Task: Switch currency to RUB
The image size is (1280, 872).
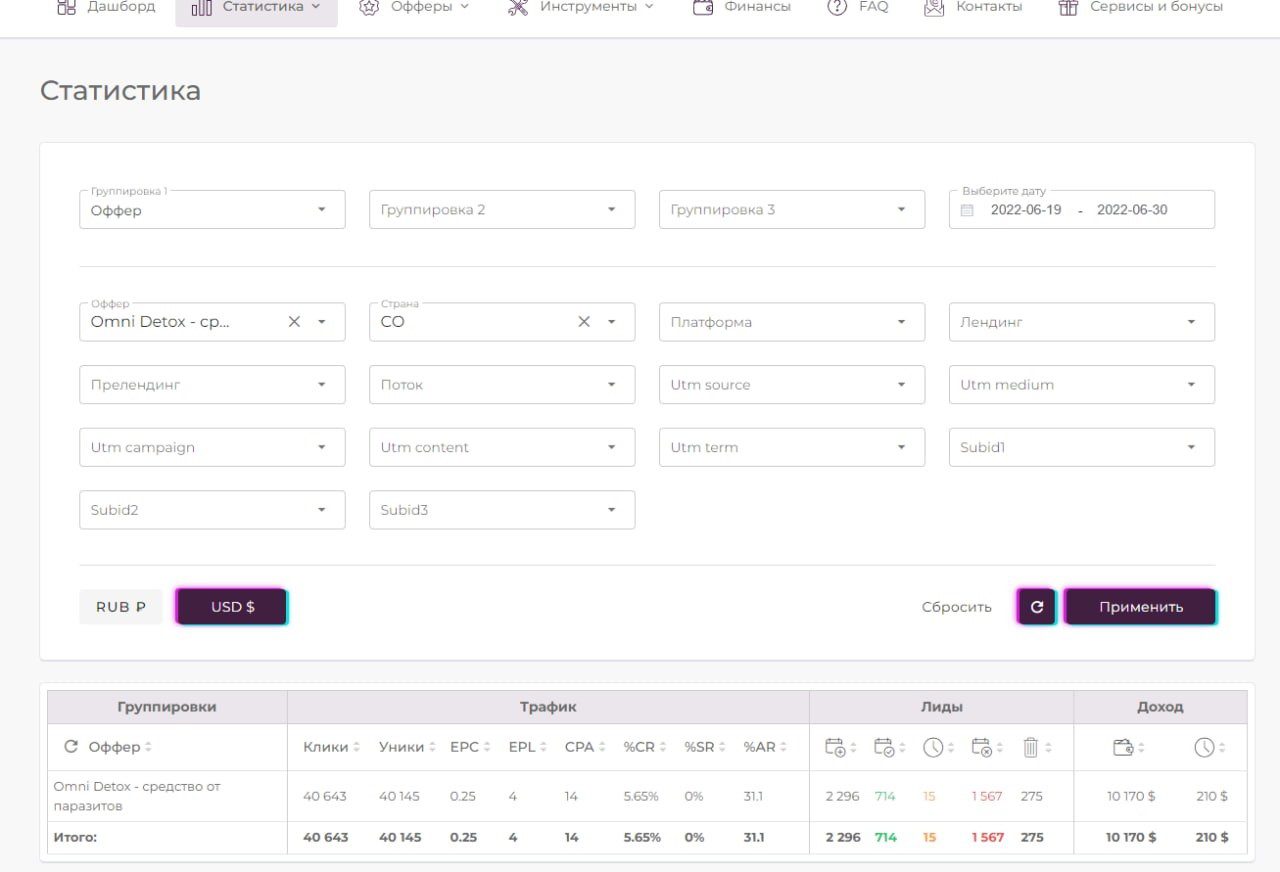Action: (x=121, y=607)
